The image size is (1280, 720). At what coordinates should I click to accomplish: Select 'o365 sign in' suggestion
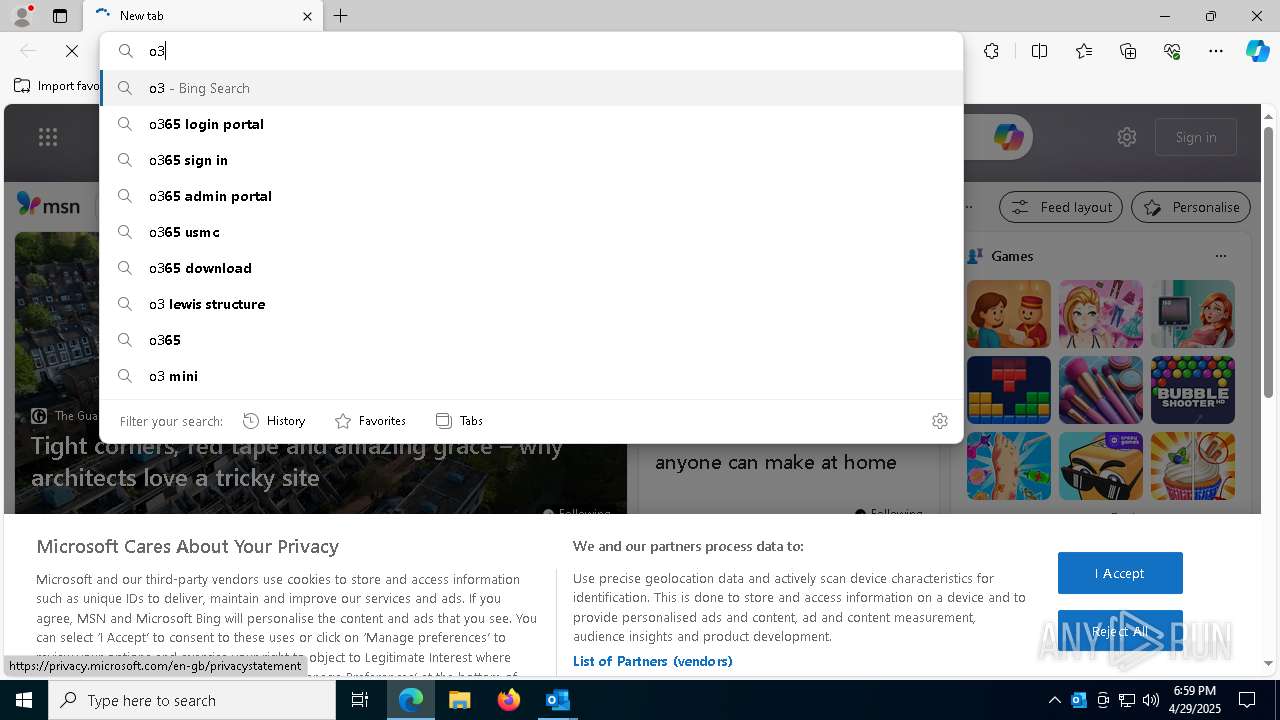pos(531,160)
